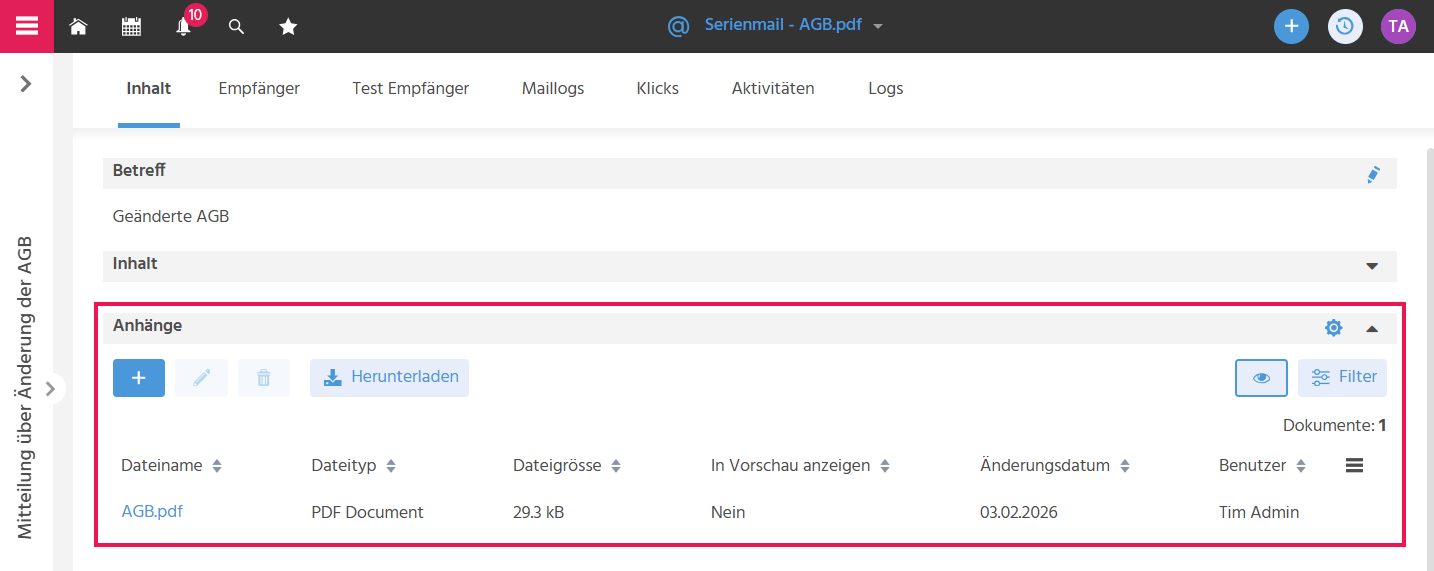Open the Logs tab

(x=886, y=88)
